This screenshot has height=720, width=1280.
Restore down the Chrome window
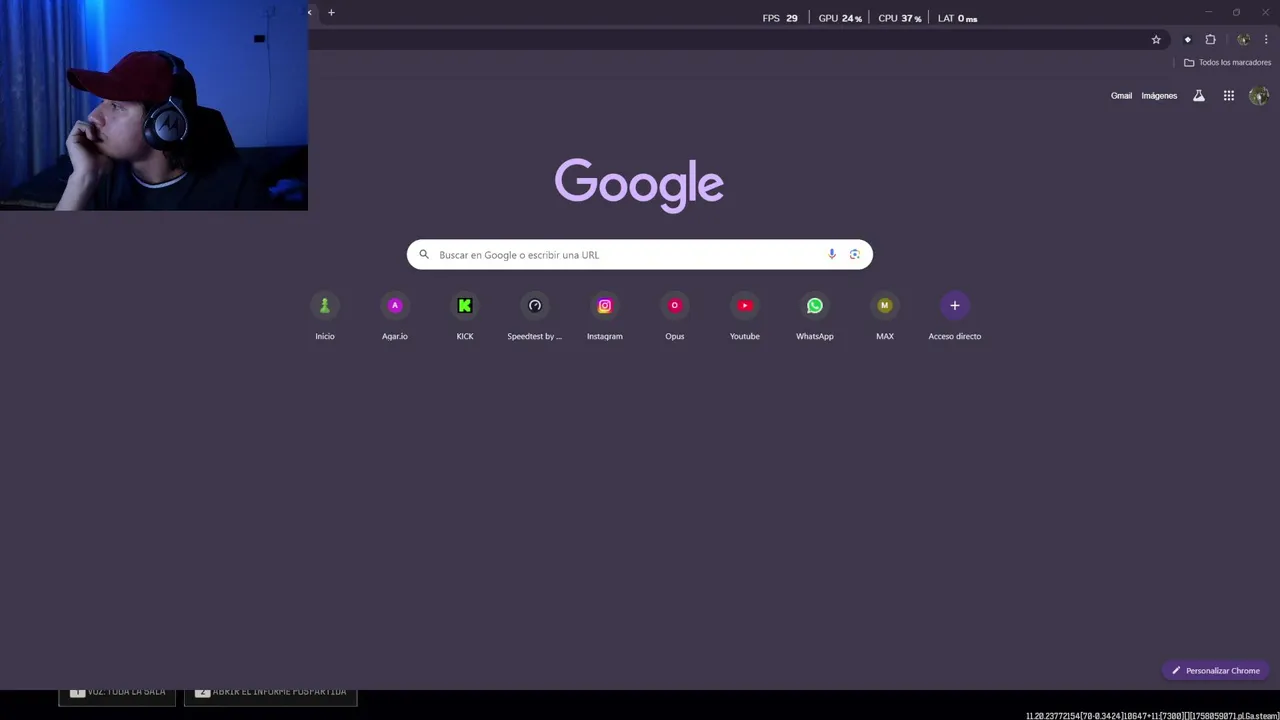(x=1236, y=12)
